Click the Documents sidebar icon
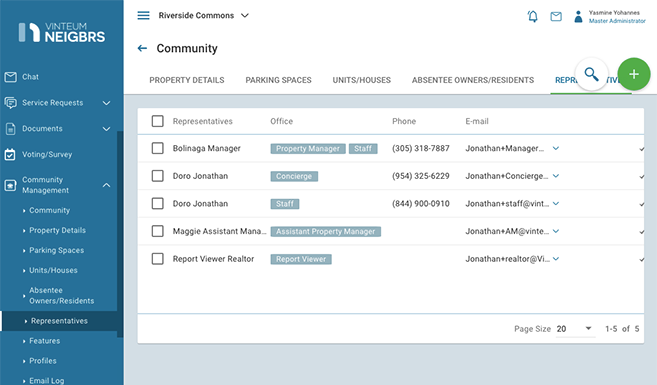 (10, 129)
